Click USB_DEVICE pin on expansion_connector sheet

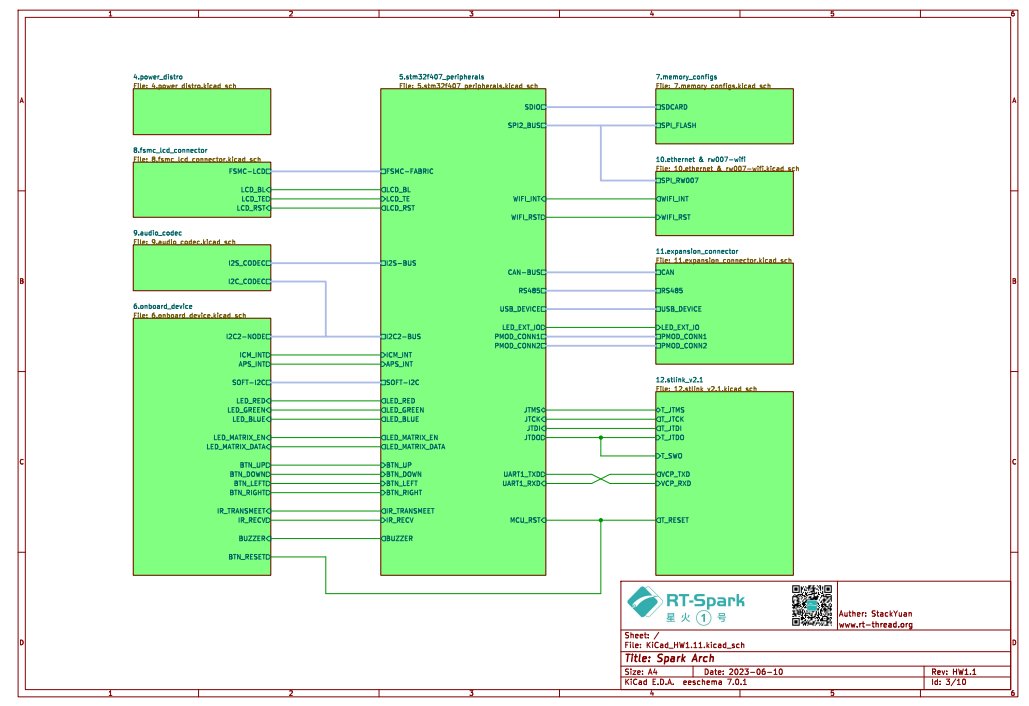682,309
